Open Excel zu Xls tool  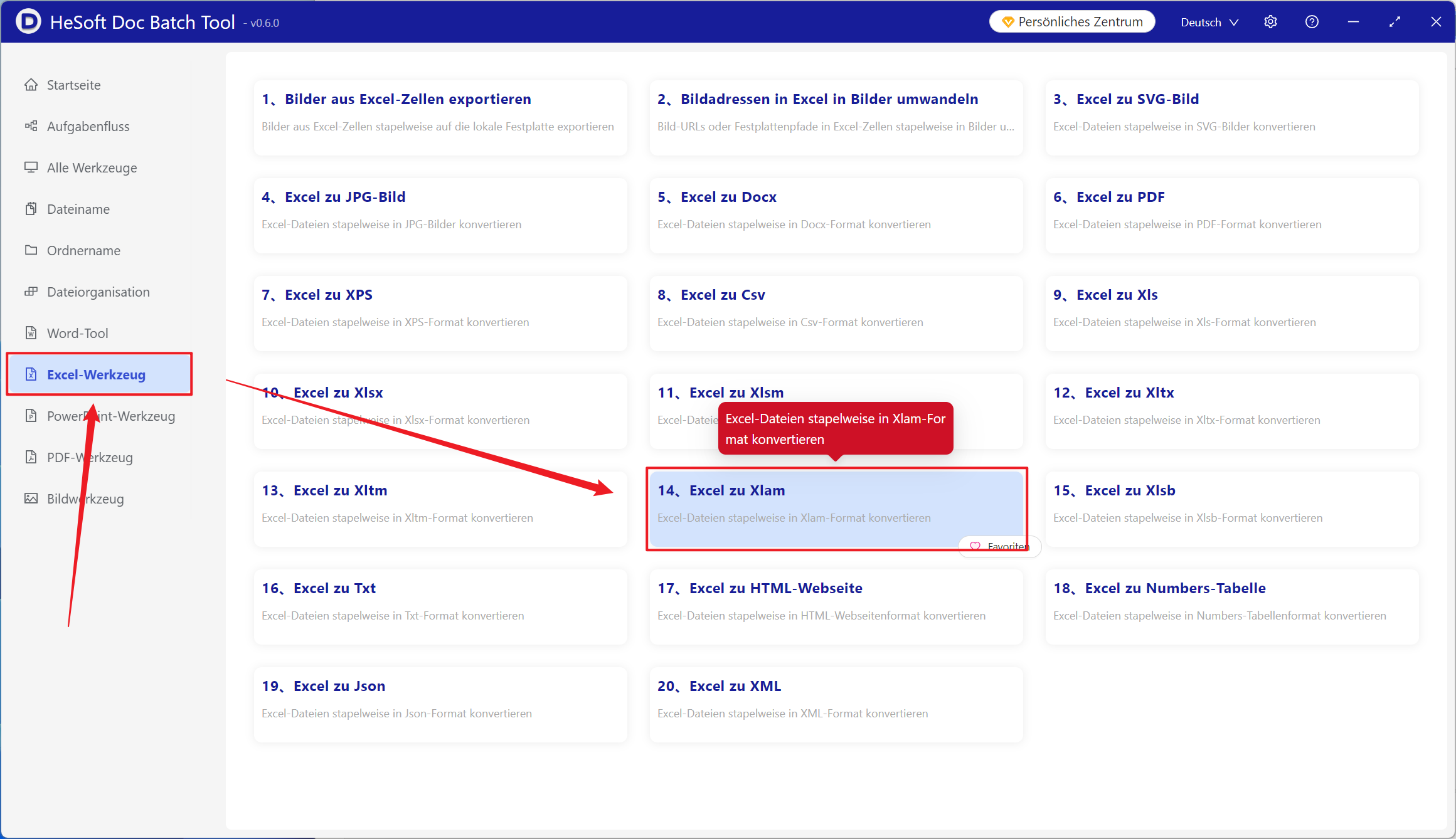(1232, 314)
